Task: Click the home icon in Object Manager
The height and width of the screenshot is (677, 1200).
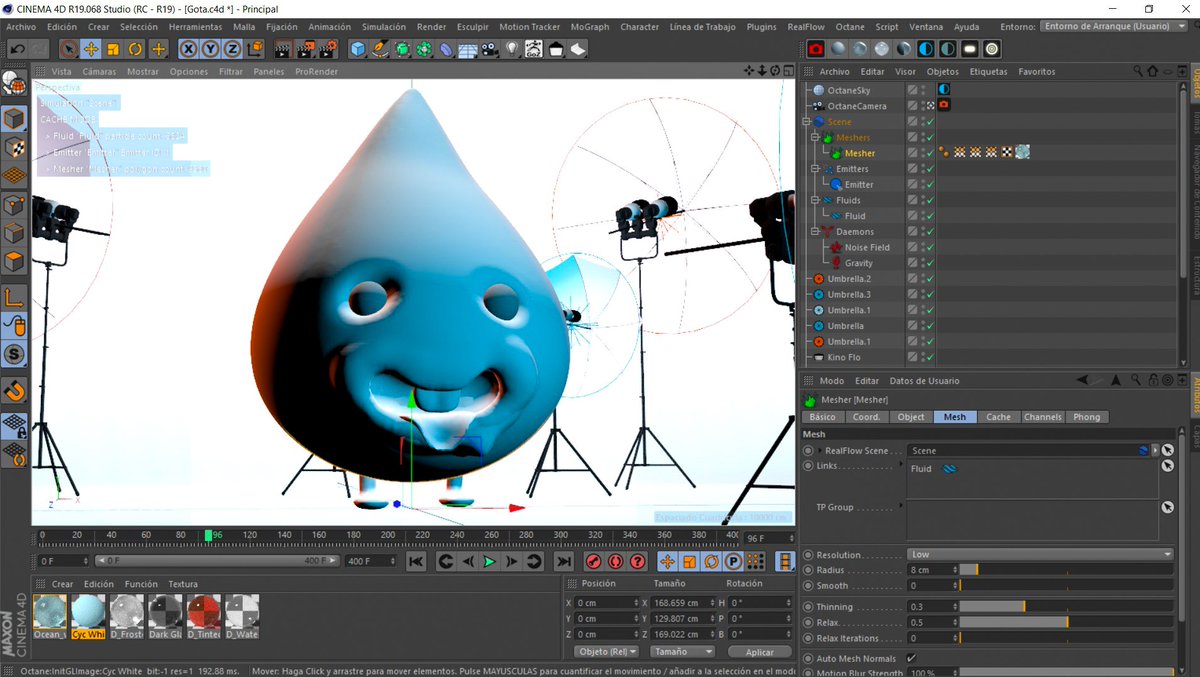Action: [1152, 71]
